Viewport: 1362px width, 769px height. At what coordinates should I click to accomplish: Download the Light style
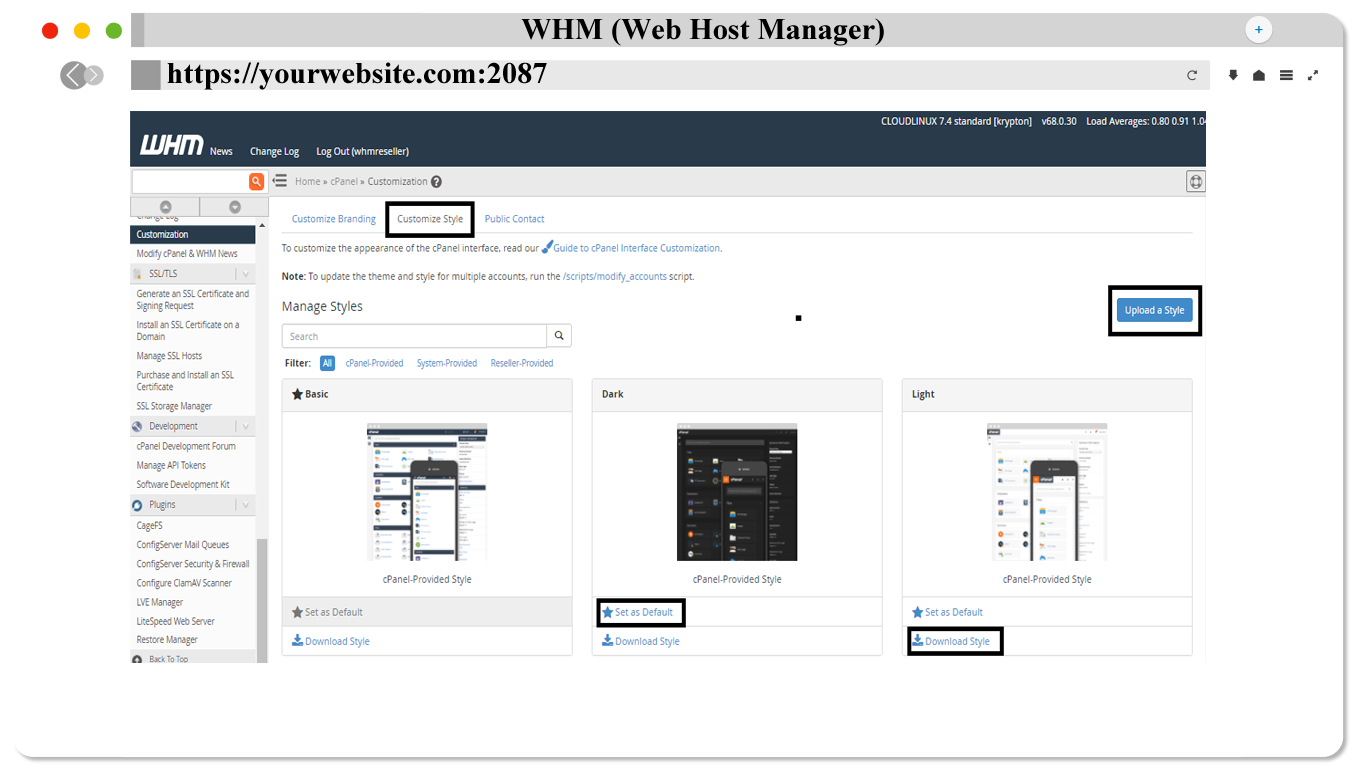[x=951, y=641]
